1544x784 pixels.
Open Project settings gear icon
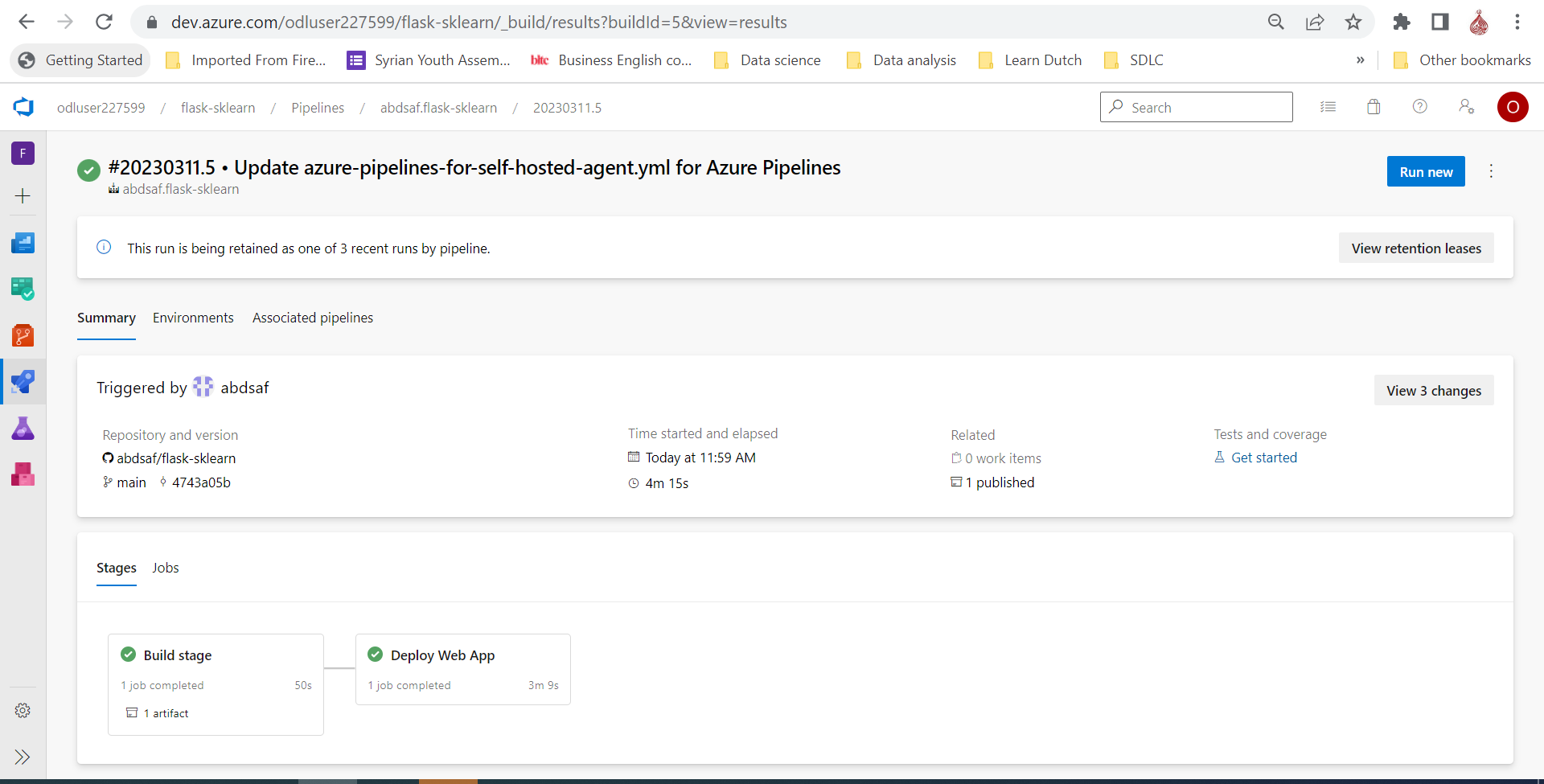click(23, 711)
